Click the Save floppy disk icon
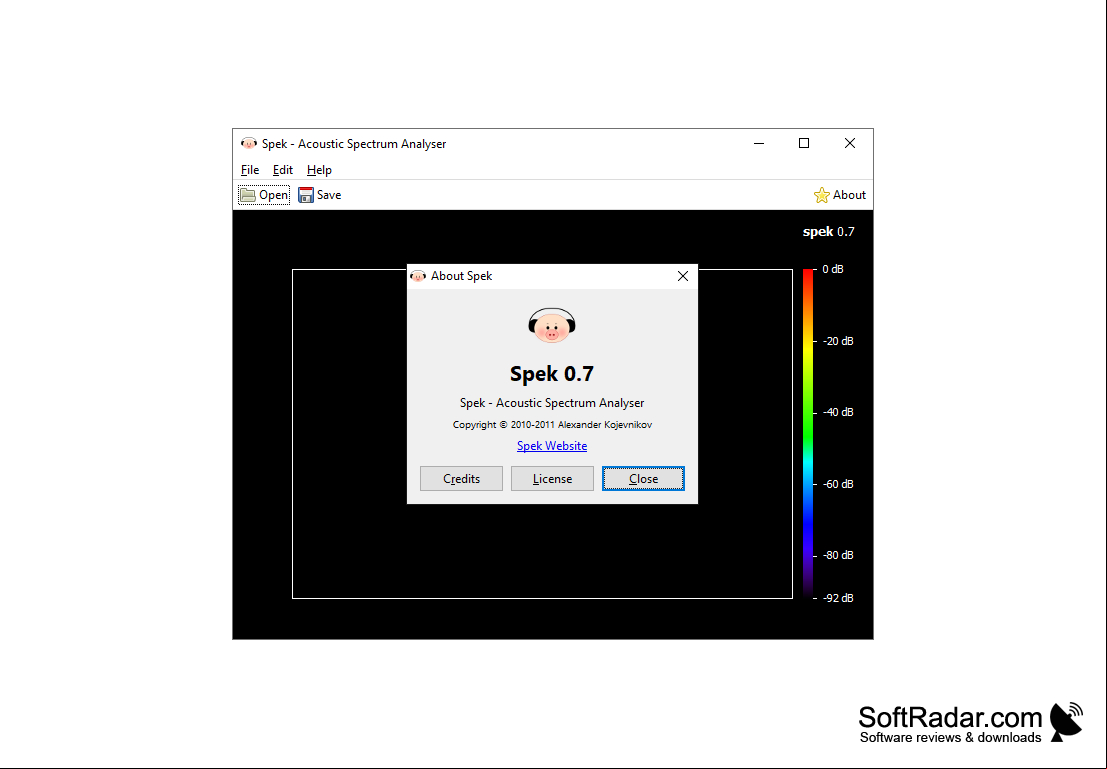The image size is (1107, 769). tap(306, 195)
